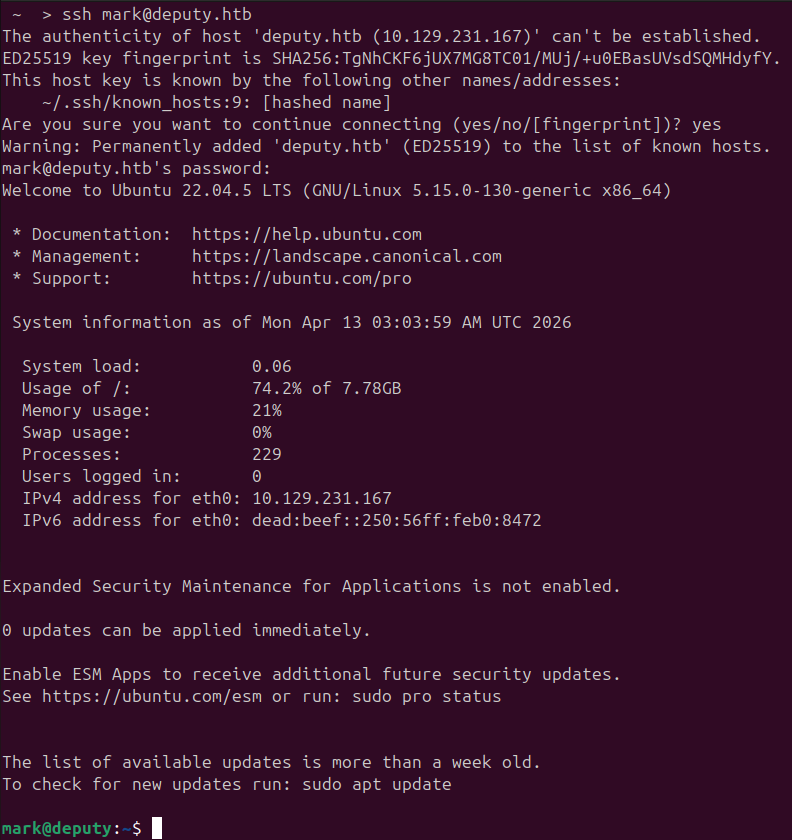Image resolution: width=792 pixels, height=840 pixels.
Task: Click the Processes count 229
Action: pyautogui.click(x=267, y=455)
